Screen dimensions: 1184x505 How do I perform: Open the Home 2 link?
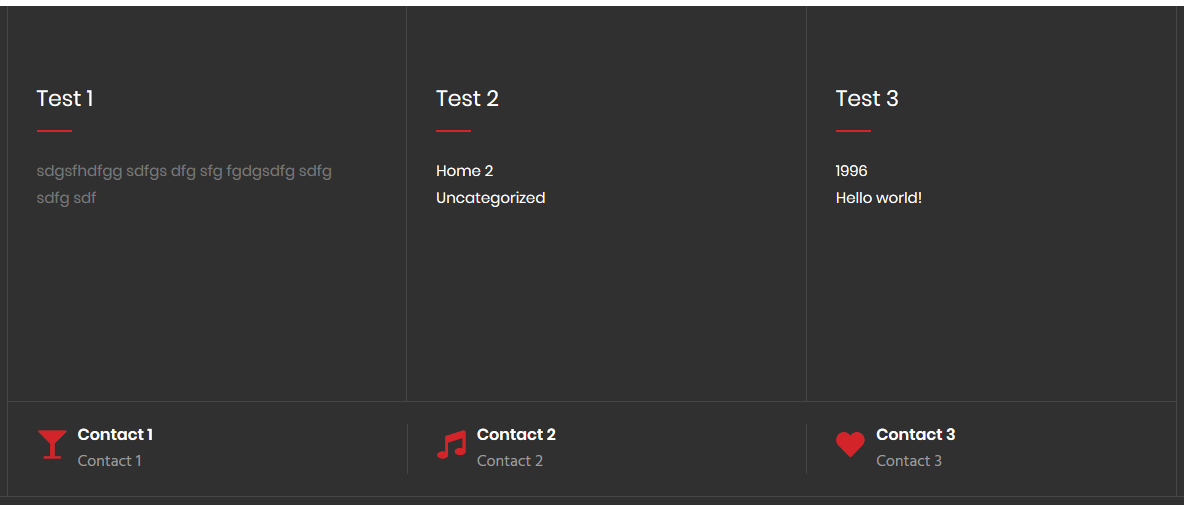pyautogui.click(x=465, y=171)
